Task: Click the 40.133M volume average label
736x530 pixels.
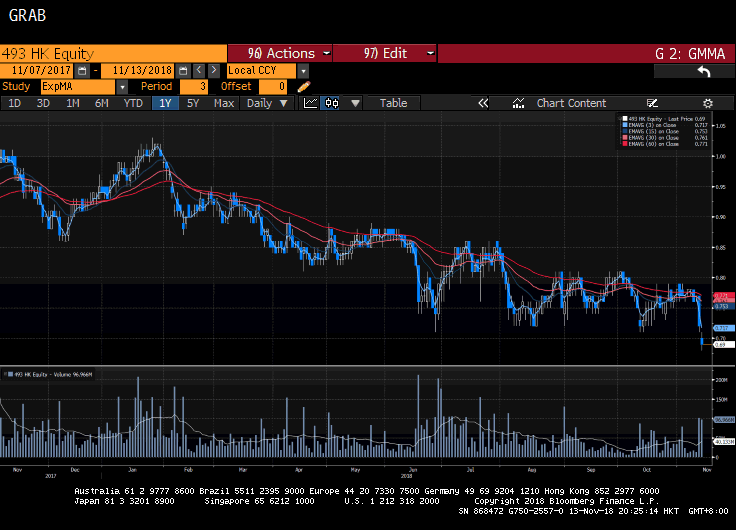Action: click(x=724, y=442)
